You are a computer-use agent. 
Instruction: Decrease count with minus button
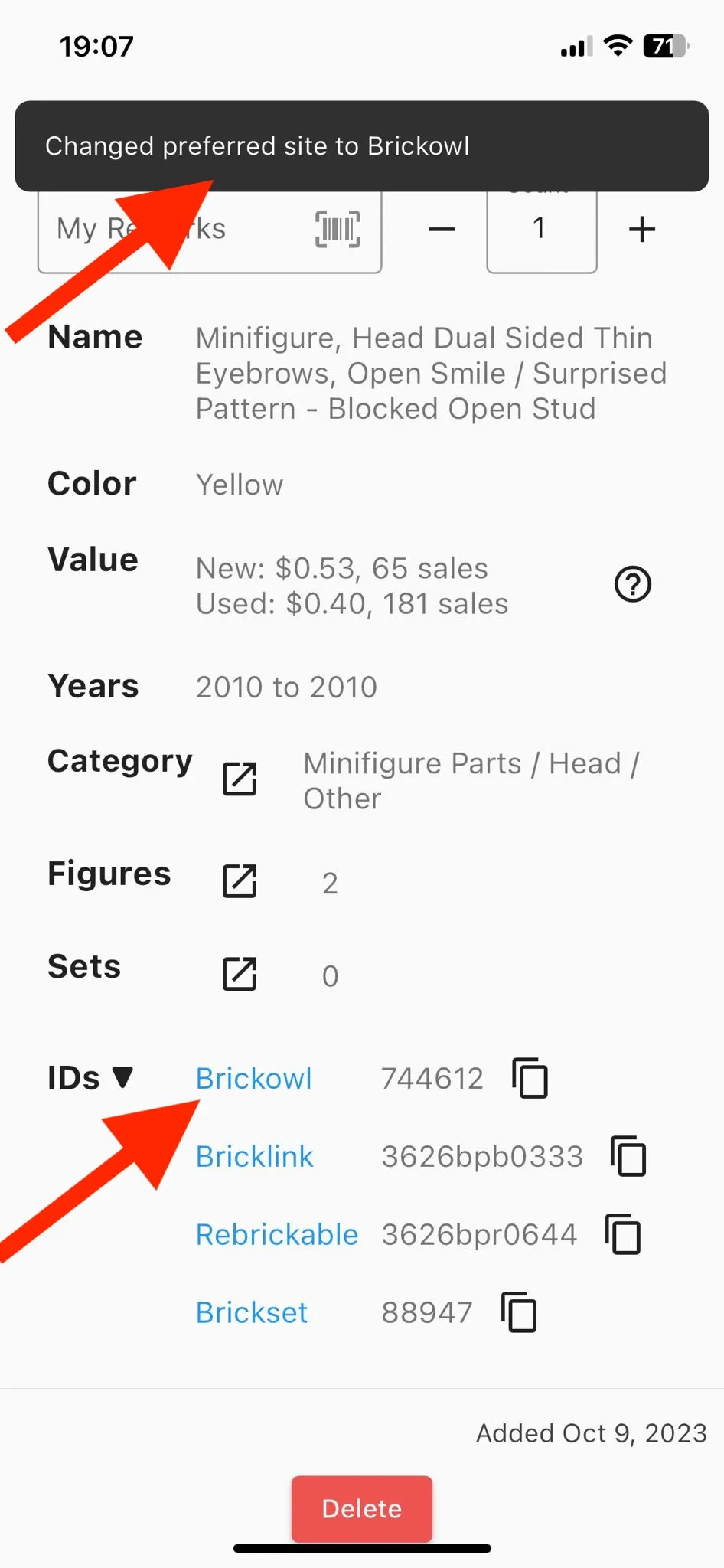click(x=442, y=229)
